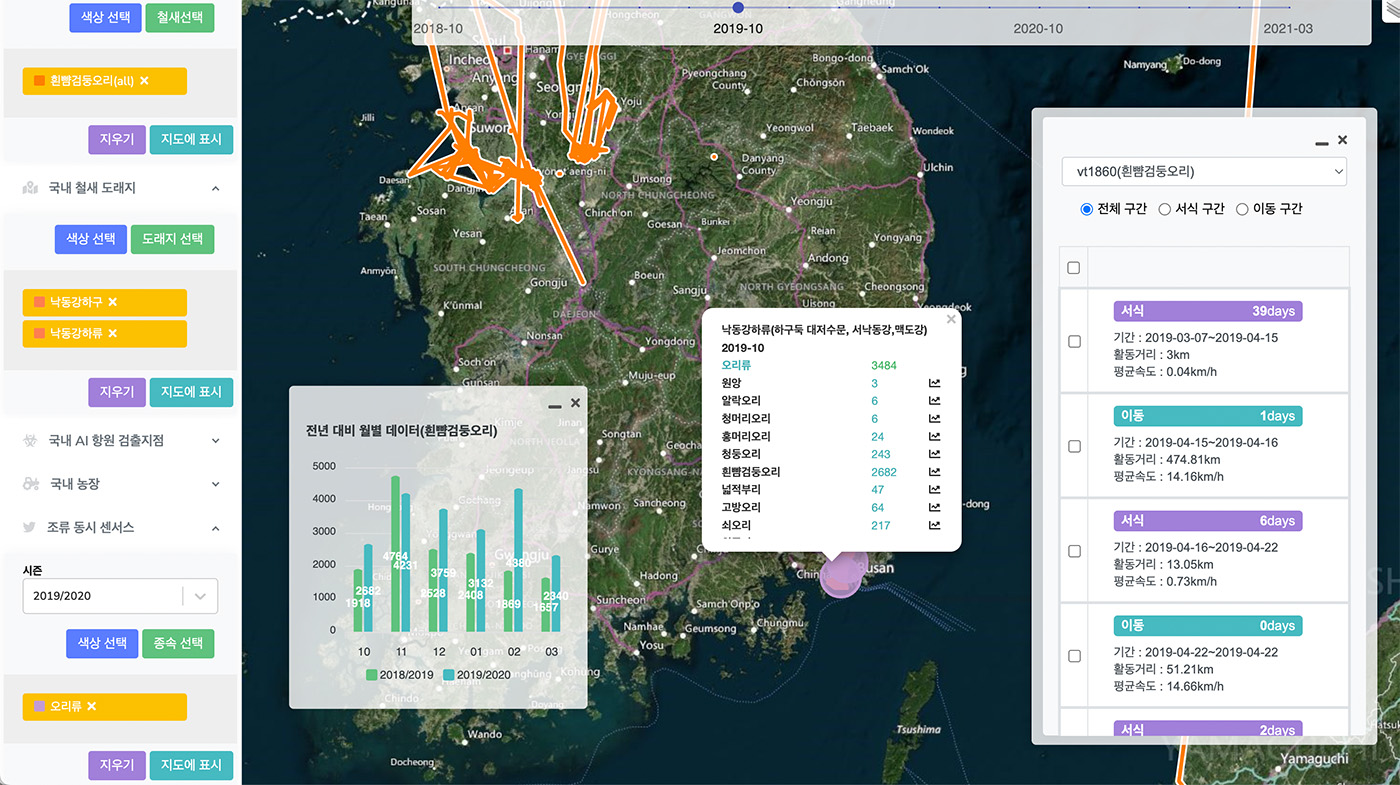Image resolution: width=1400 pixels, height=785 pixels.
Task: Open the vt1860(흰뺨검둥오리) dropdown
Action: 1204,171
